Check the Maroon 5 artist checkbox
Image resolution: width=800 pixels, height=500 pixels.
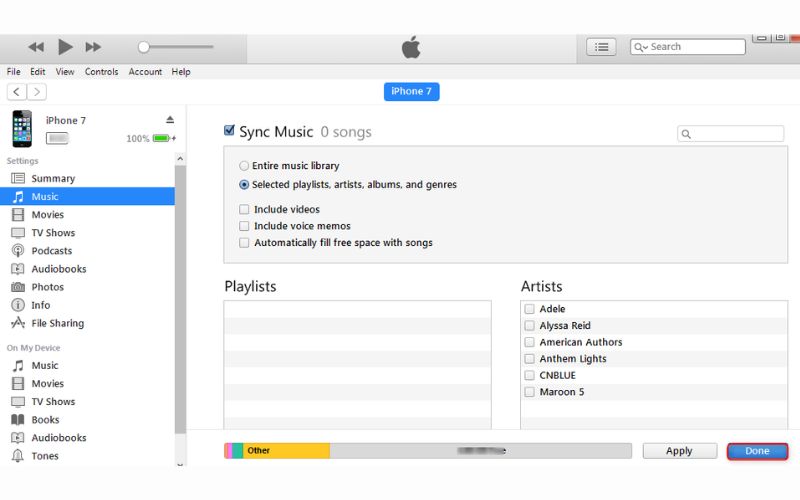coord(530,392)
